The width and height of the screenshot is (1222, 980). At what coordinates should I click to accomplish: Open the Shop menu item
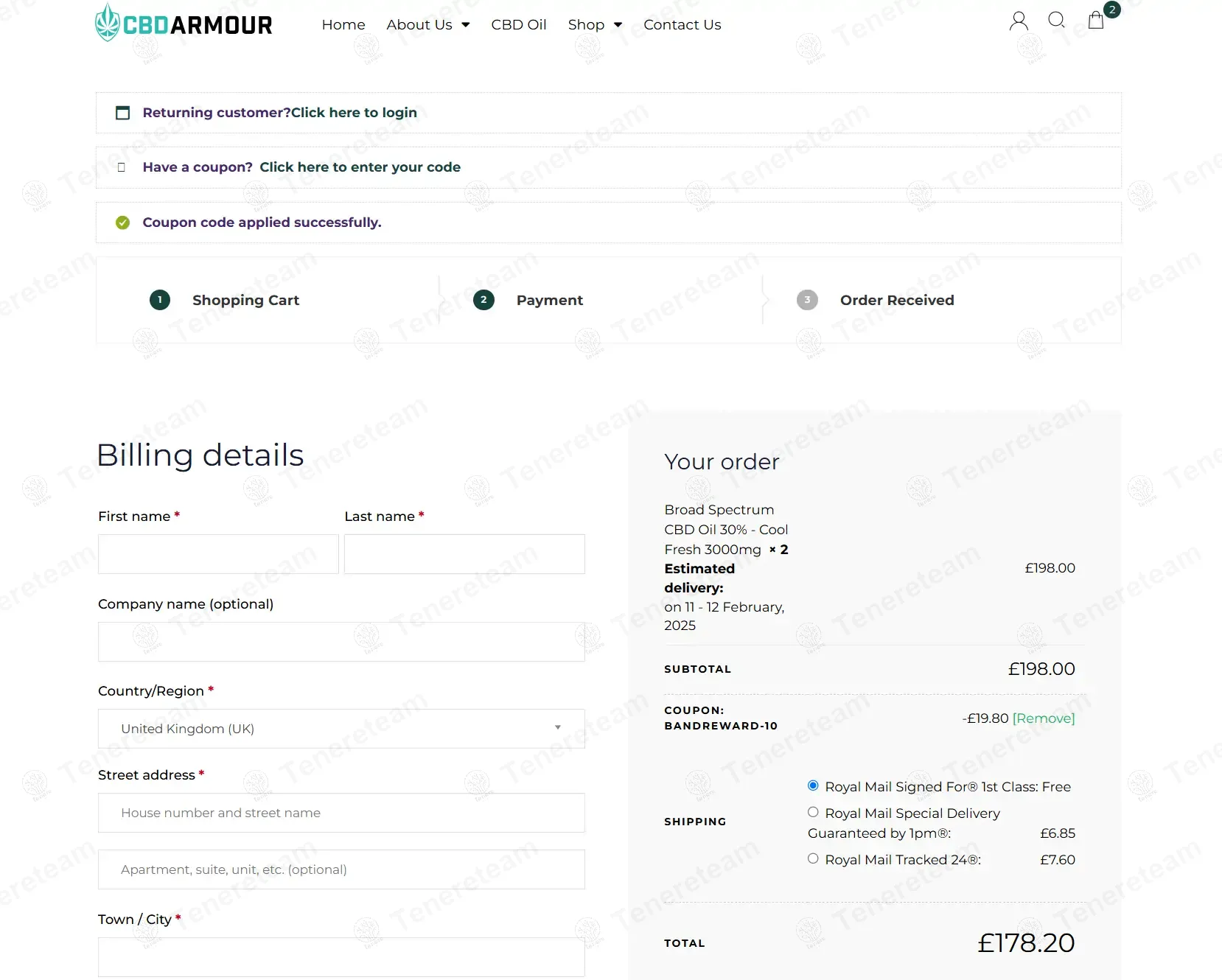(586, 24)
